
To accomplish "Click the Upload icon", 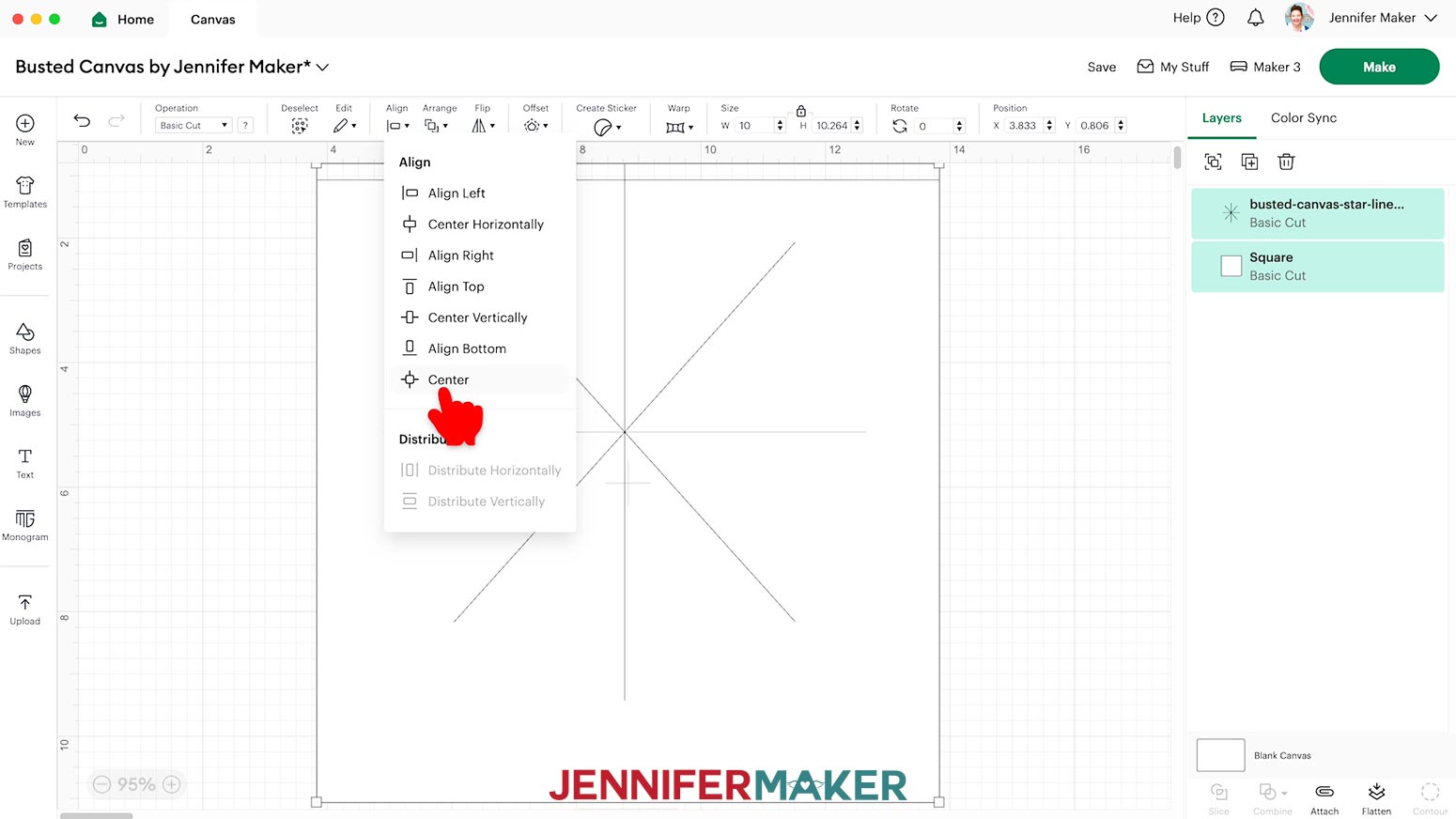I will point(25,602).
